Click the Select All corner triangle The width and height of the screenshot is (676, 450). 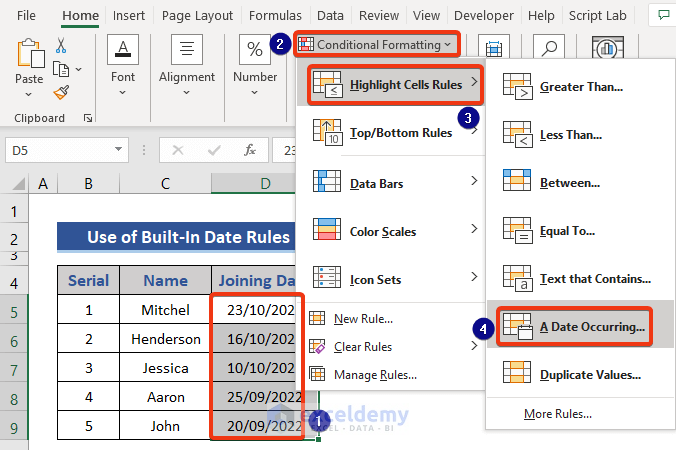[x=18, y=184]
